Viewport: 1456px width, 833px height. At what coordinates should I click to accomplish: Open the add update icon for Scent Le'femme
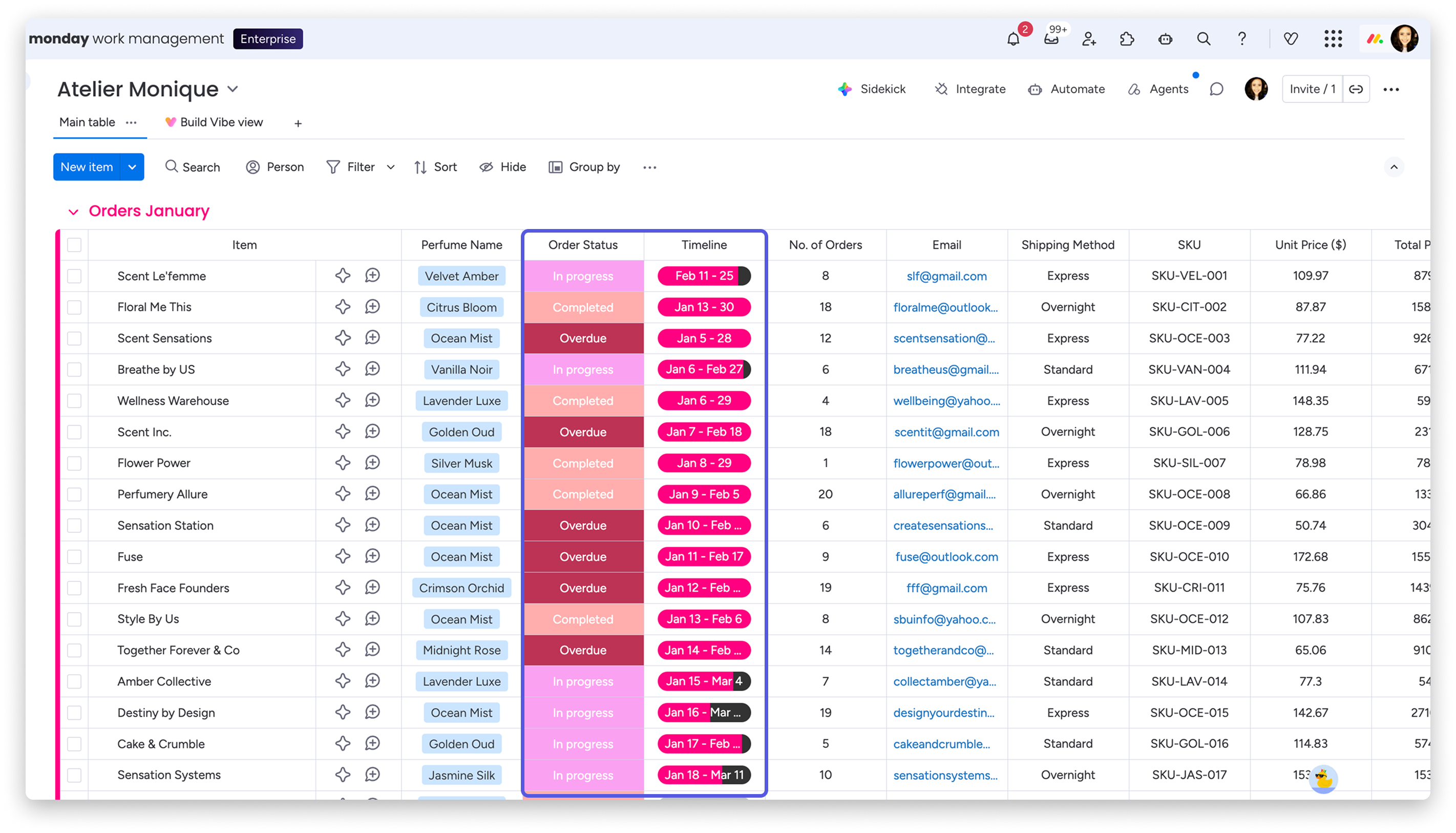pyautogui.click(x=372, y=276)
